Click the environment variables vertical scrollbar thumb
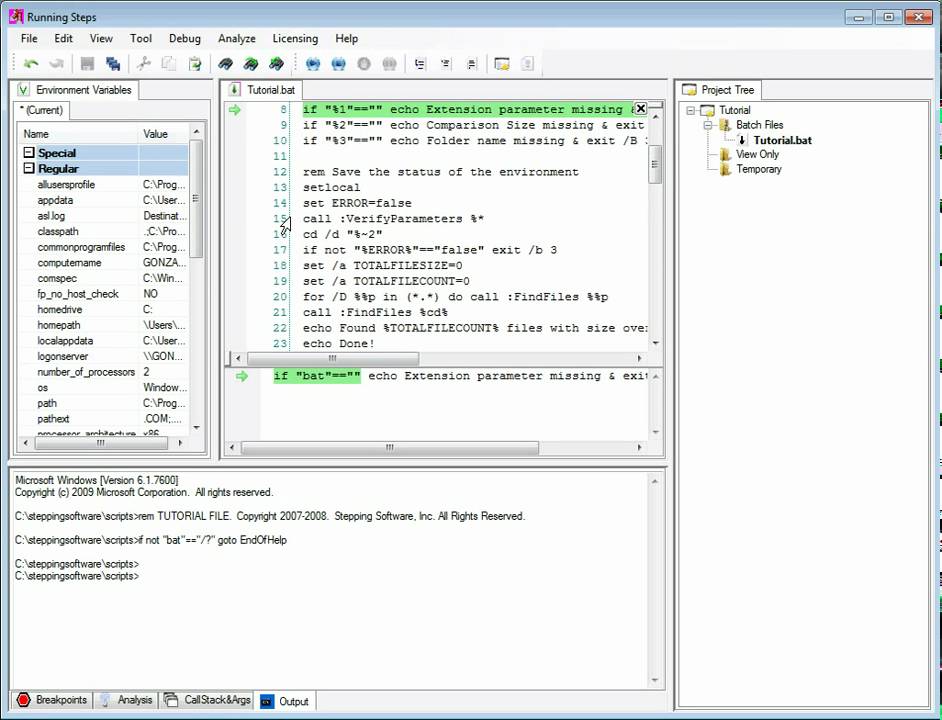The width and height of the screenshot is (942, 720). pos(196,198)
